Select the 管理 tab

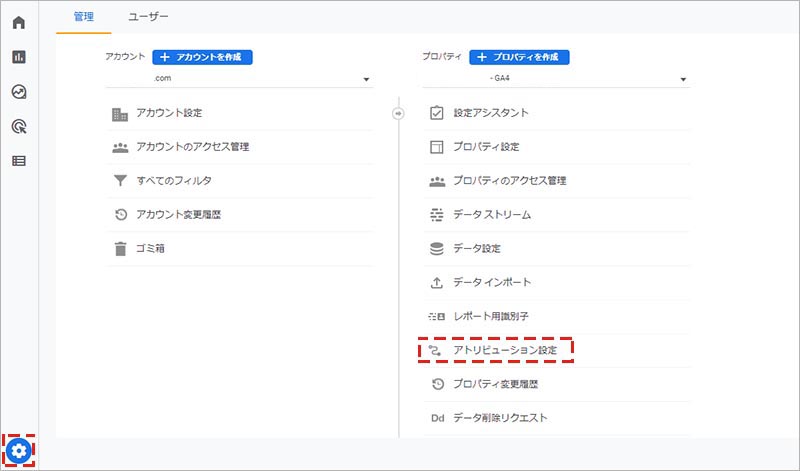[x=84, y=17]
